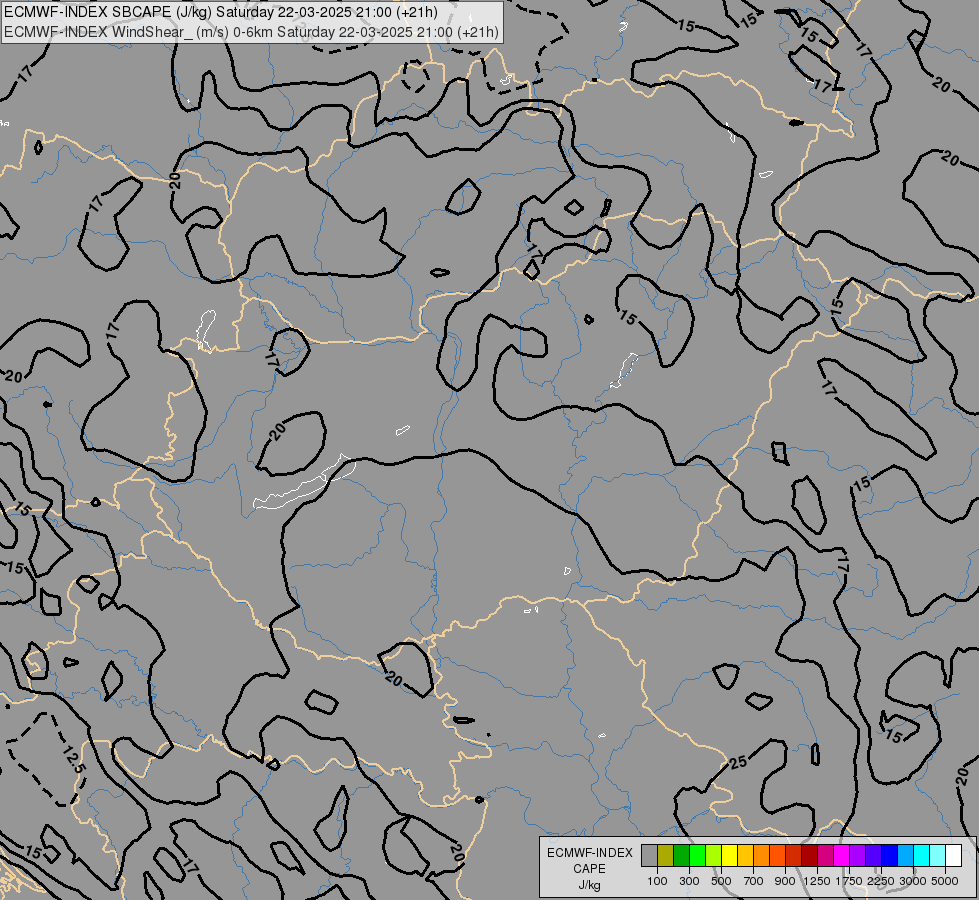Click the J/kg unit label in legend
Image resolution: width=979 pixels, height=900 pixels.
tap(589, 885)
